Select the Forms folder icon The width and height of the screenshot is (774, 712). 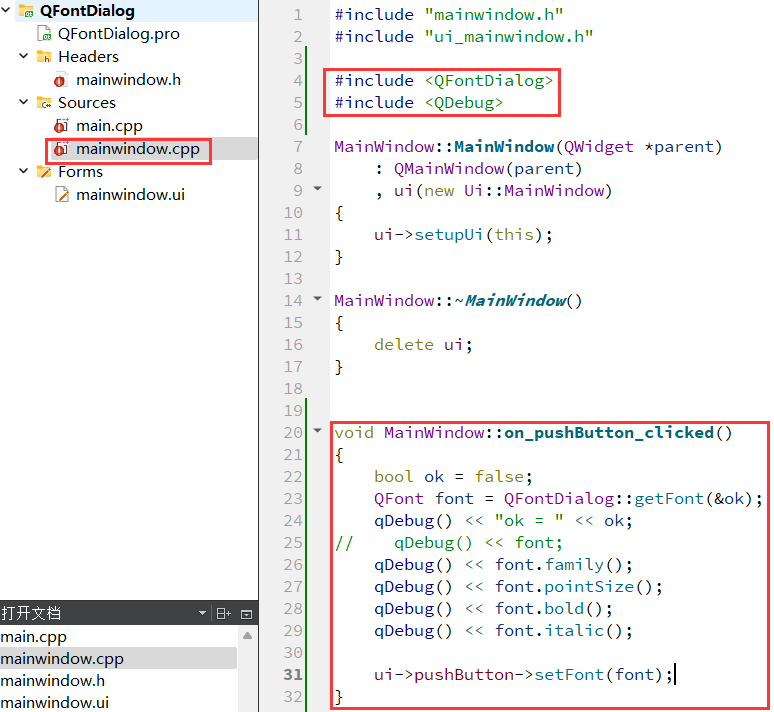pyautogui.click(x=44, y=171)
